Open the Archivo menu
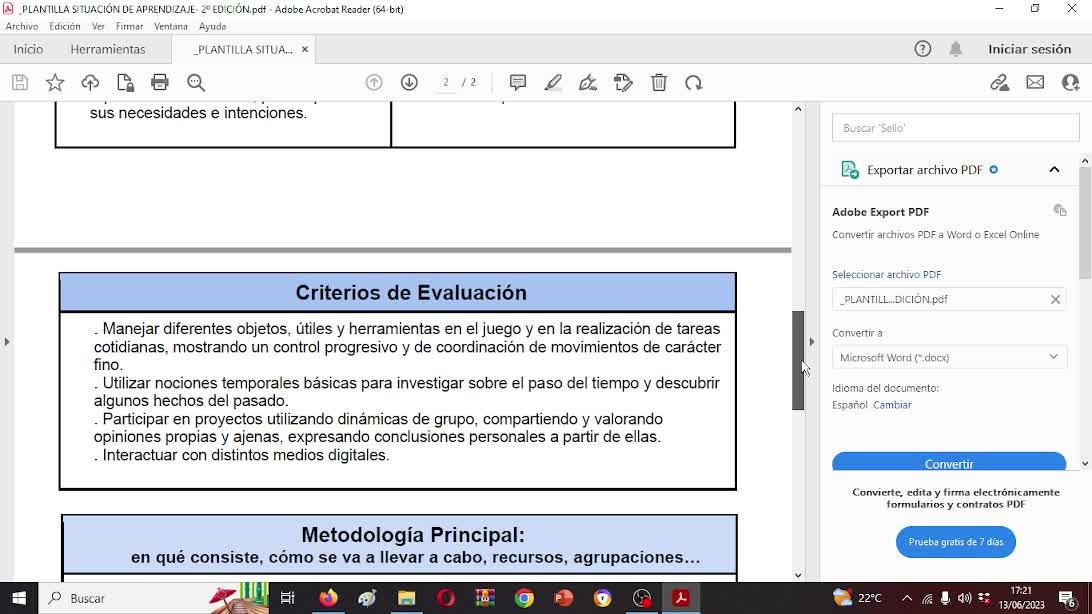 point(22,27)
